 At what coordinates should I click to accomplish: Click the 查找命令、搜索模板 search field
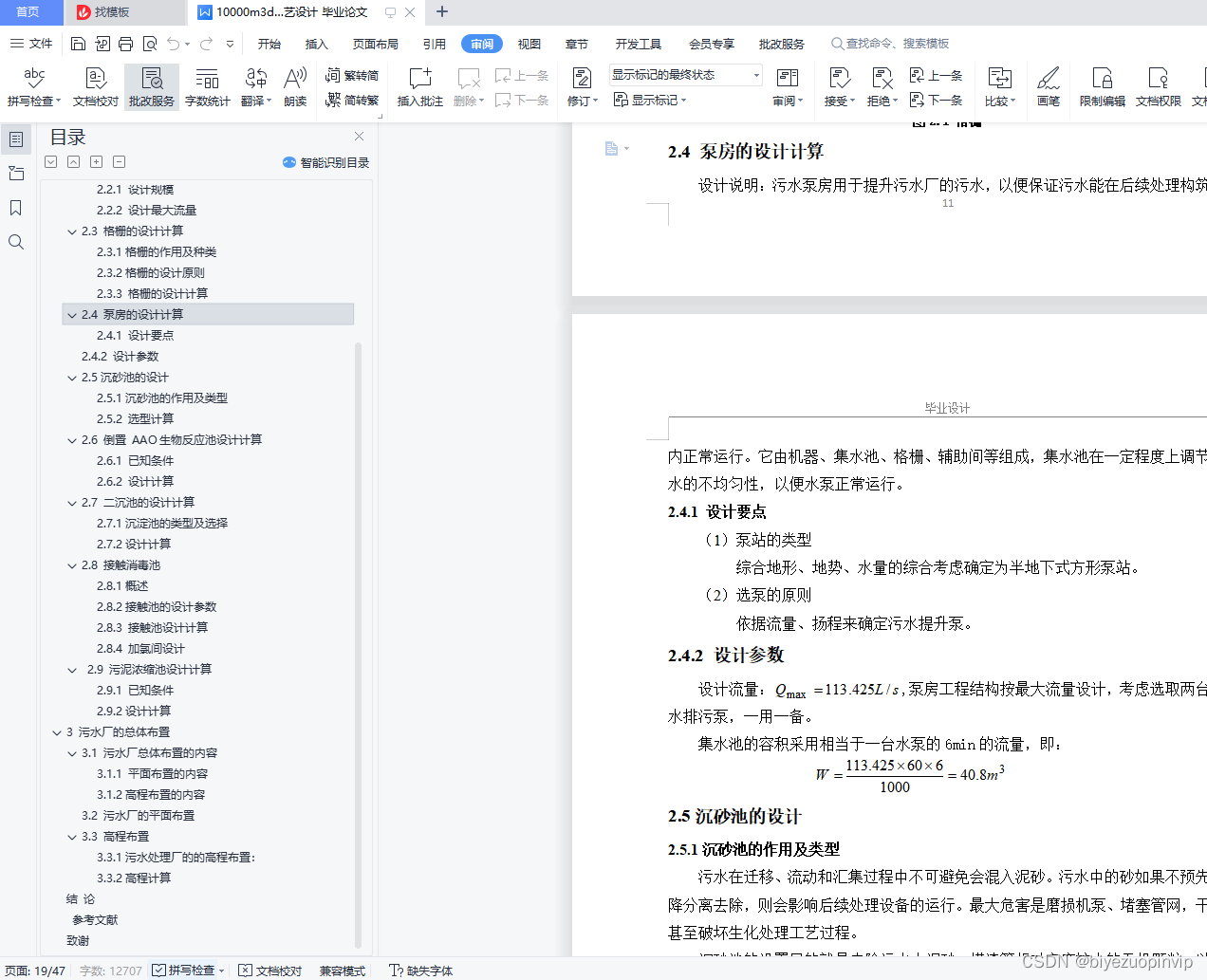point(890,44)
